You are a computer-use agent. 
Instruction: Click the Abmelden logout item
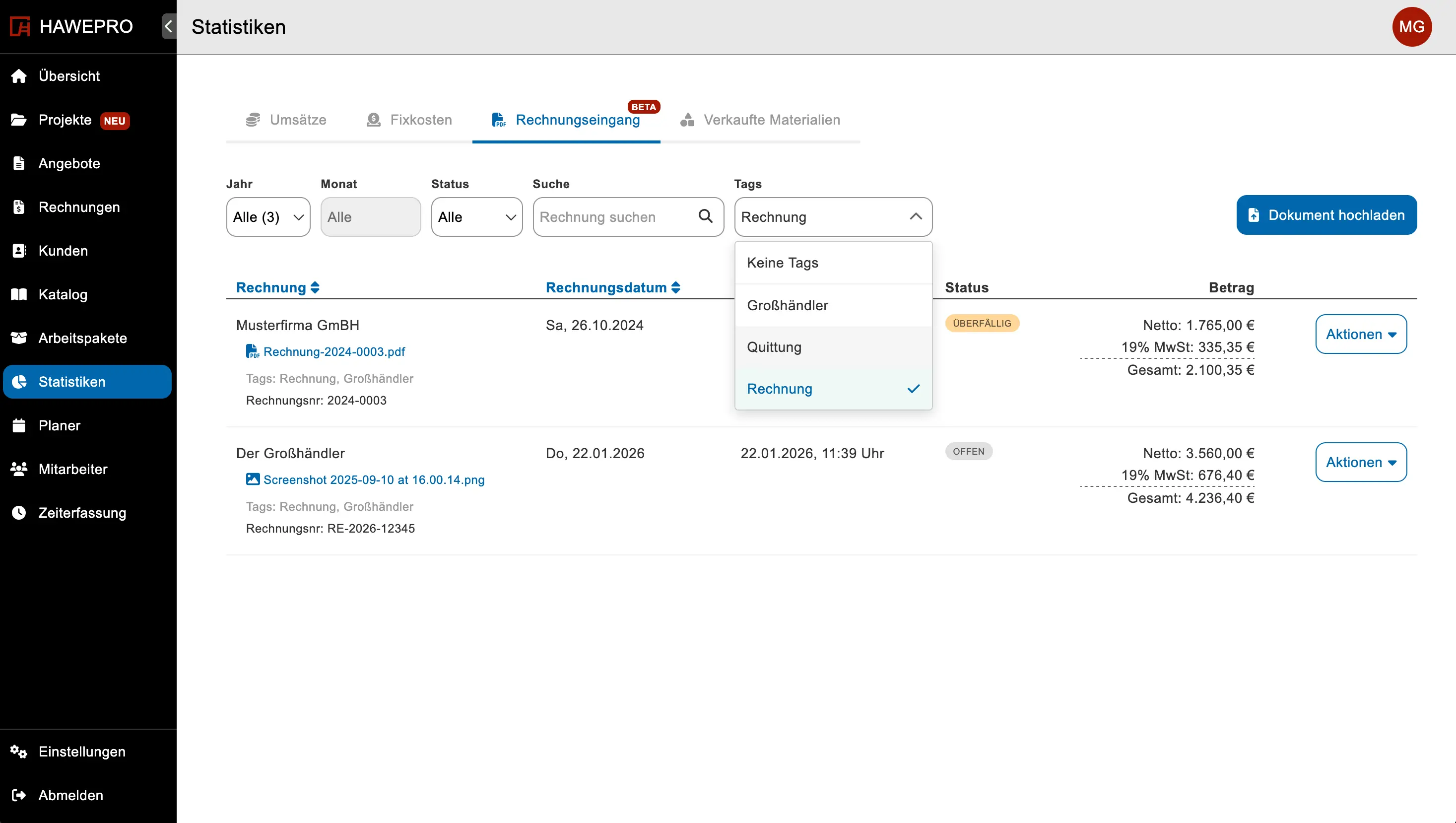[x=70, y=795]
